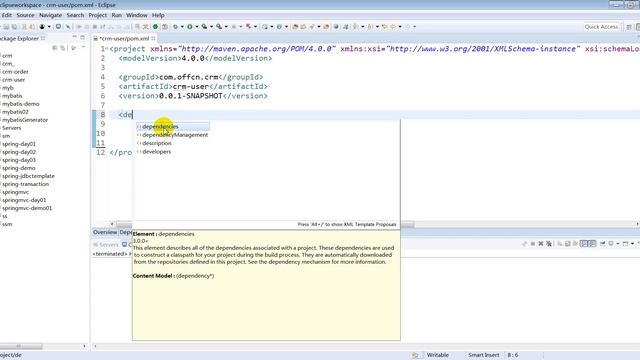This screenshot has width=640, height=360.
Task: Open the Open Console dropdown arrow
Action: click(632, 244)
